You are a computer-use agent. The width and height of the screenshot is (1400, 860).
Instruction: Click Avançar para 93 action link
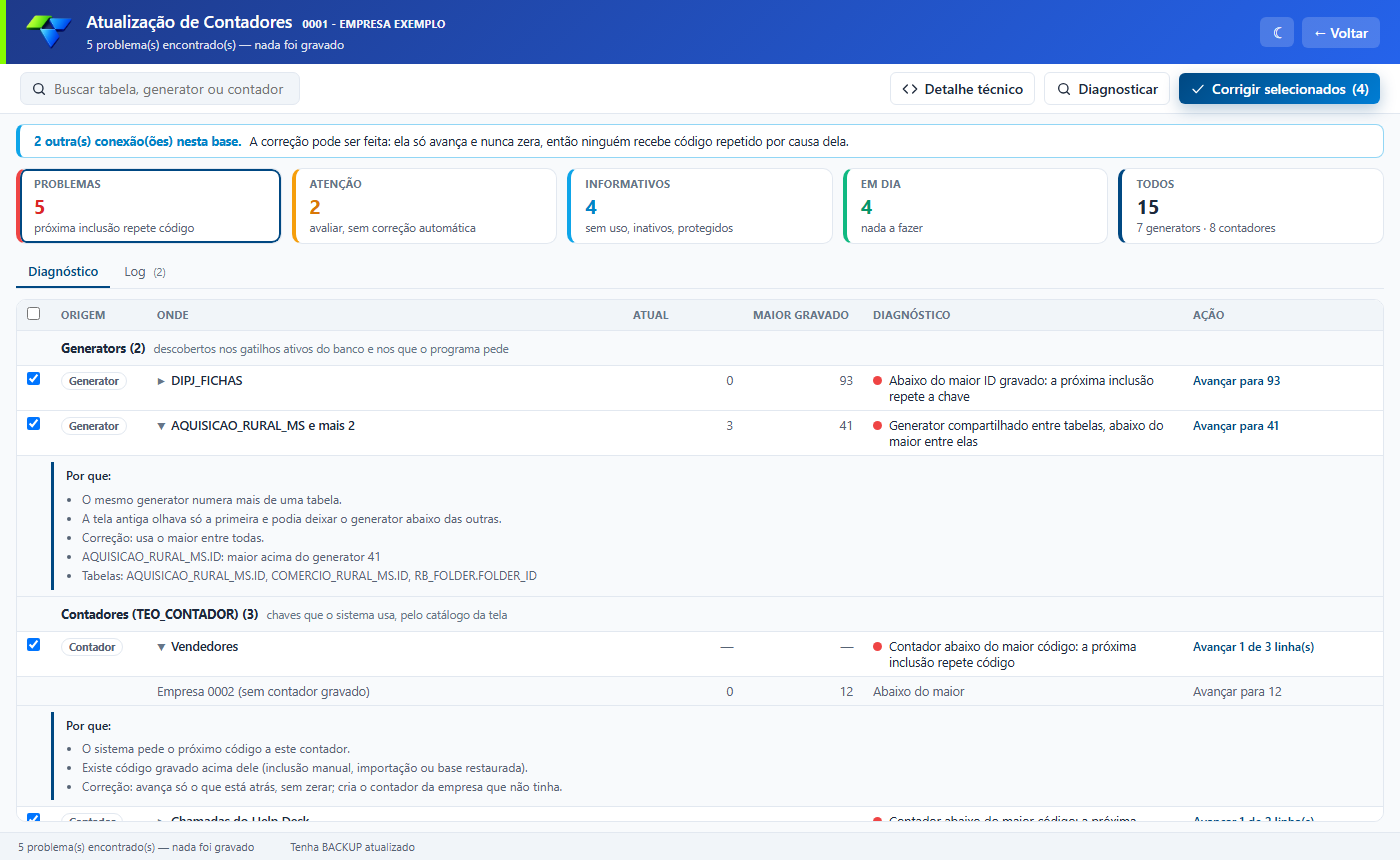[x=1236, y=381]
